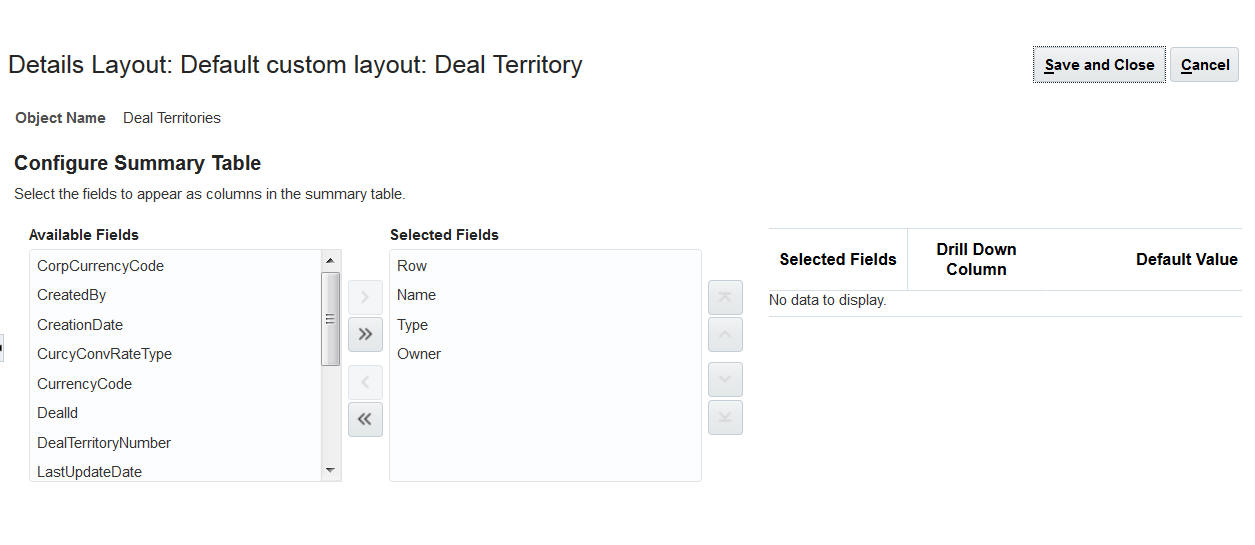The width and height of the screenshot is (1255, 545).
Task: Pick the Name entry in Selected Fields
Action: (x=416, y=295)
